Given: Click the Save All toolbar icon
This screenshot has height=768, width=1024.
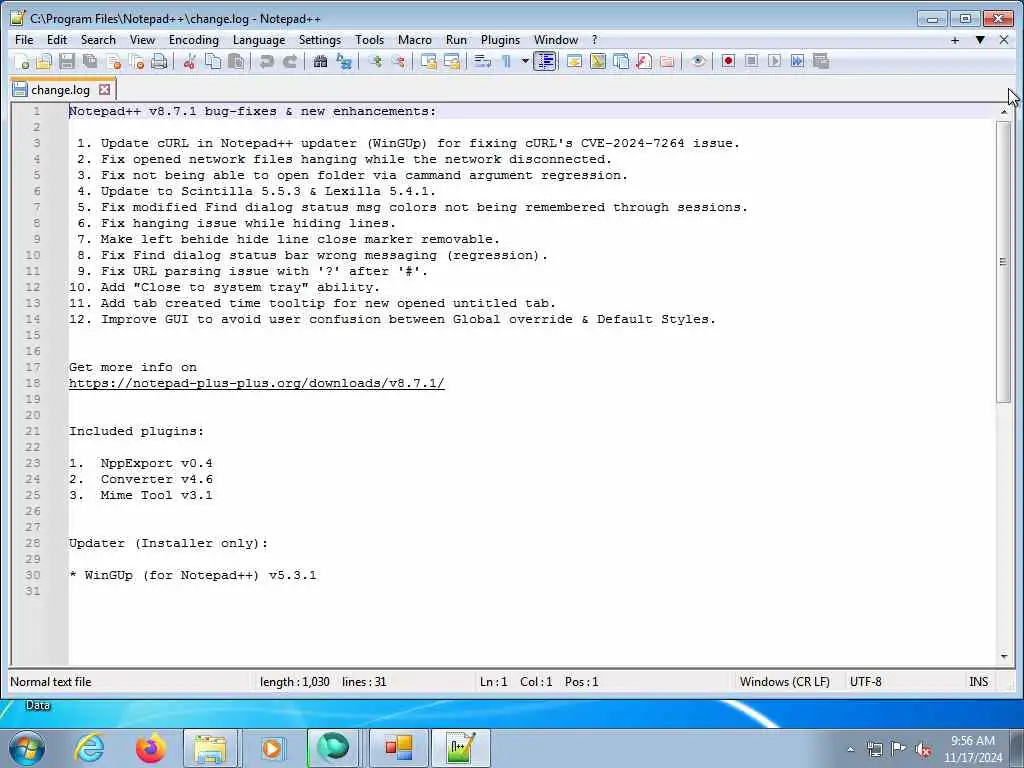Looking at the screenshot, I should [x=90, y=61].
